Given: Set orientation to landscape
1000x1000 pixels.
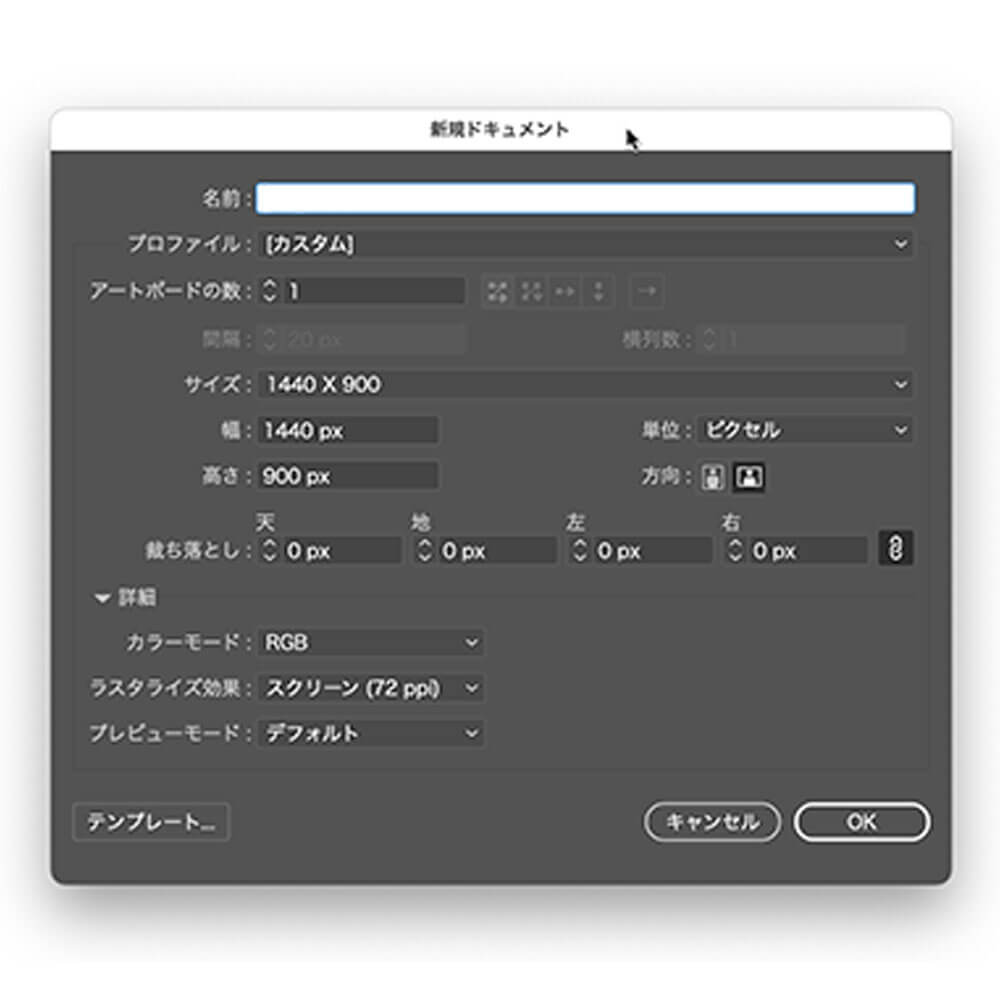Looking at the screenshot, I should 749,478.
